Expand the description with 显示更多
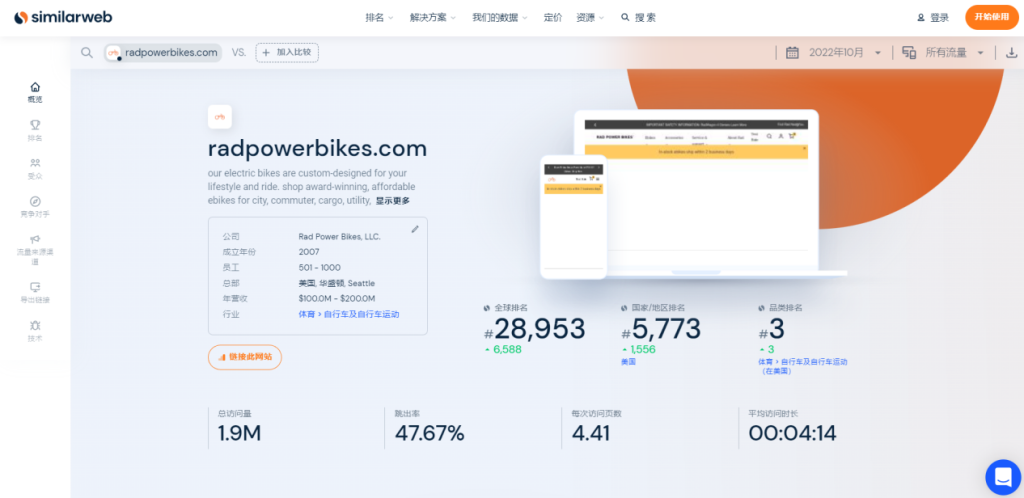 392,201
